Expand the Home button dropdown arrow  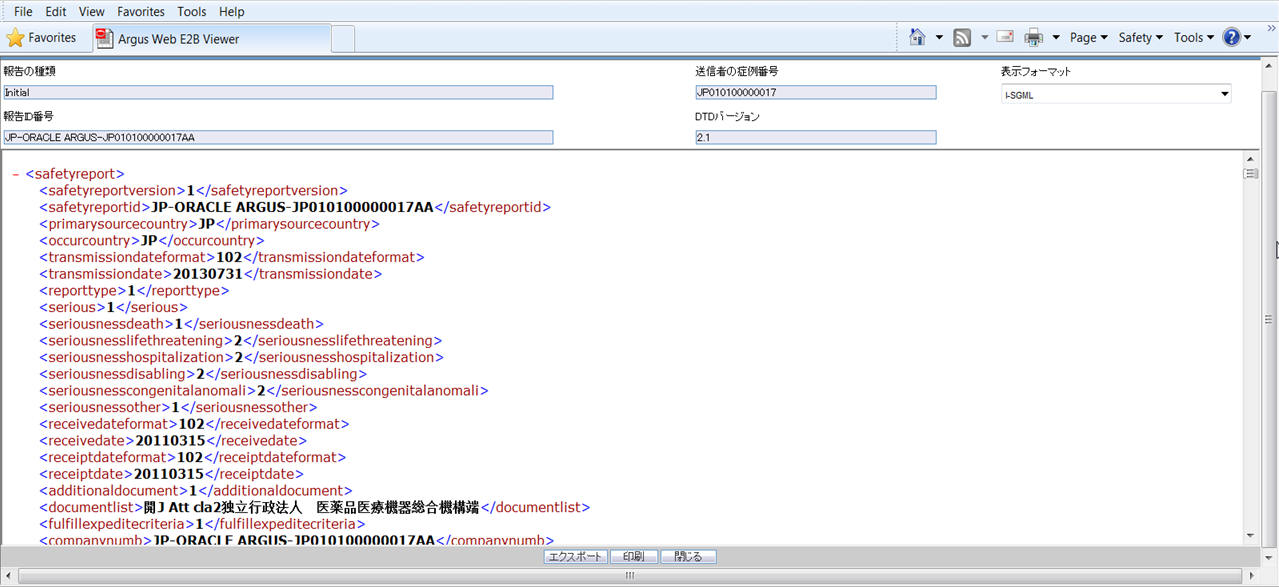point(939,38)
